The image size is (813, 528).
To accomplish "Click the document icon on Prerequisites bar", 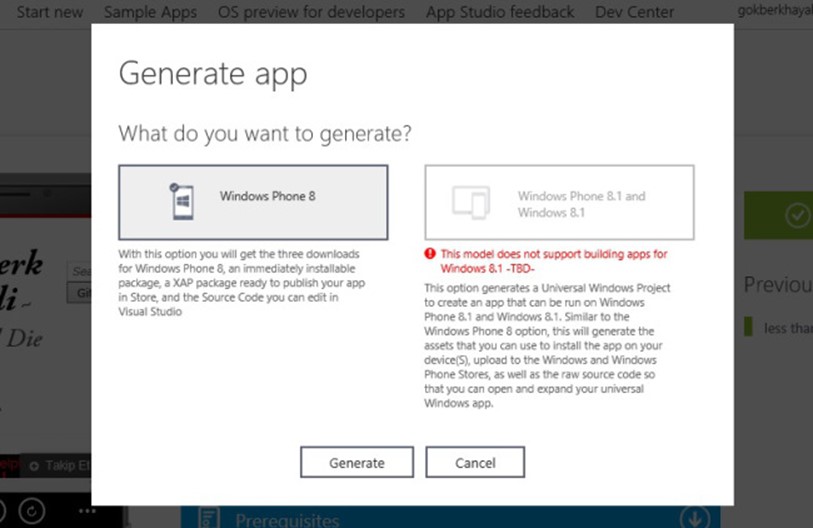I will coord(209,518).
